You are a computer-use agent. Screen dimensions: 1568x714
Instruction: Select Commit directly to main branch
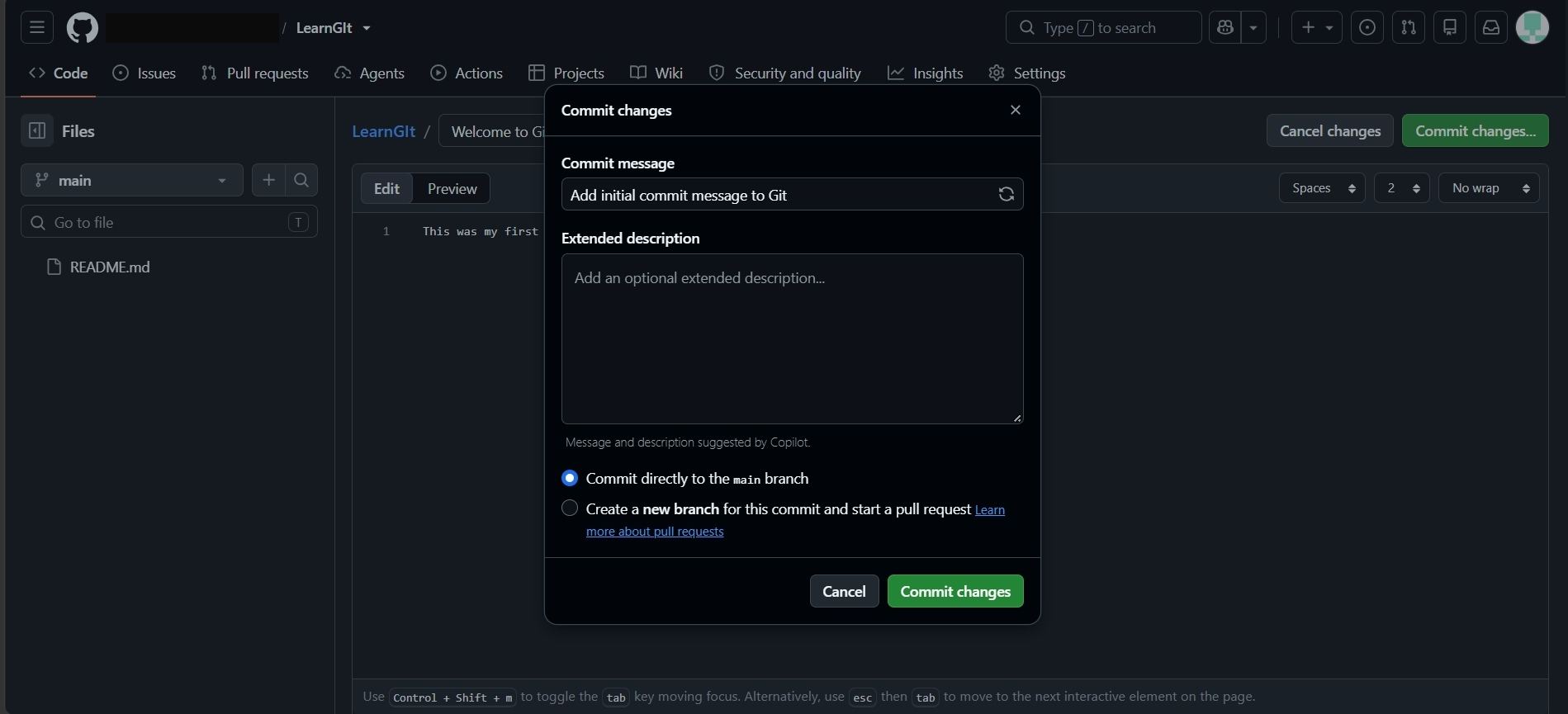click(x=570, y=478)
